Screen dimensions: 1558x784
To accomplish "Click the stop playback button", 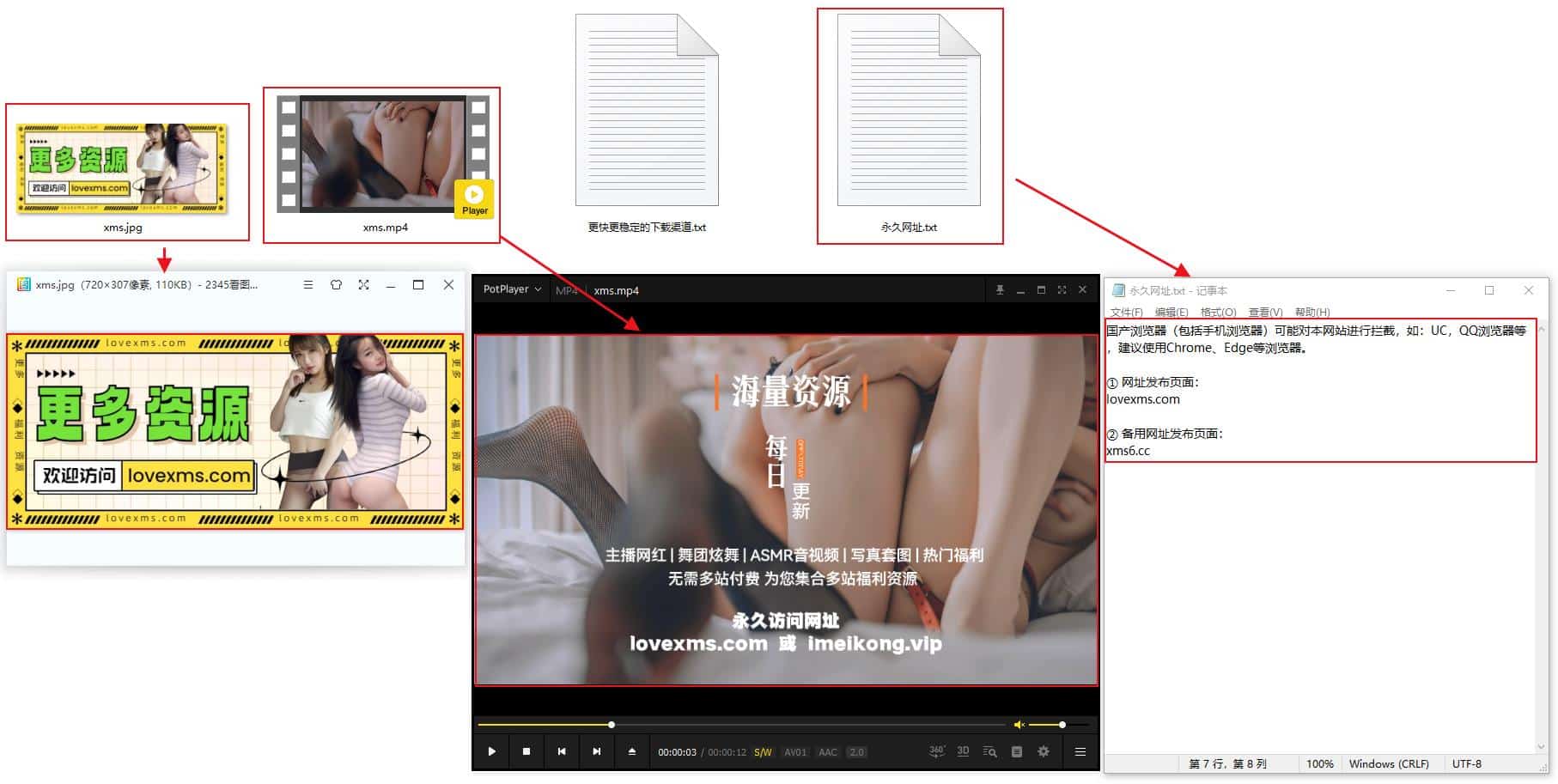I will (526, 751).
